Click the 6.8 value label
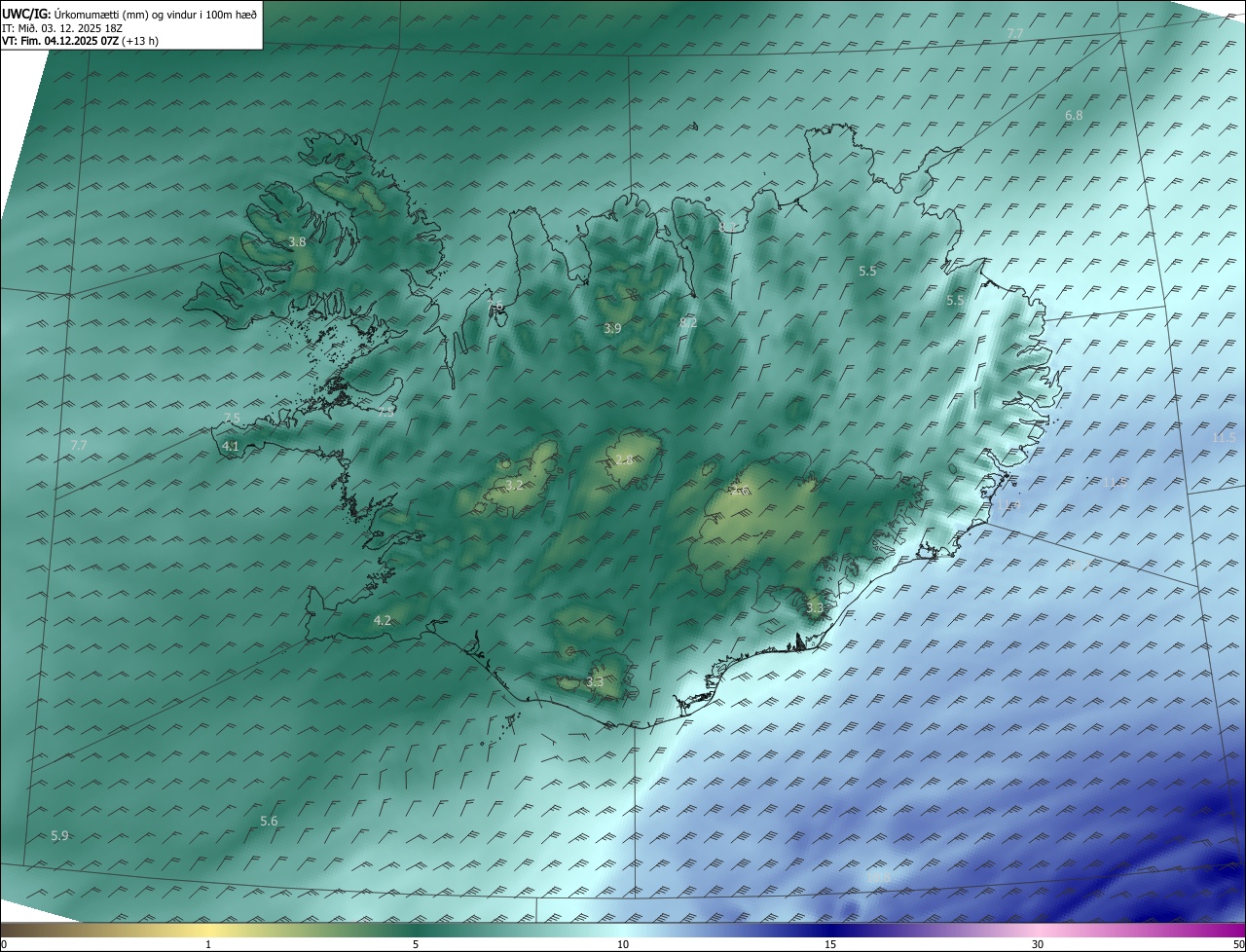1246x952 pixels. coord(1074,115)
